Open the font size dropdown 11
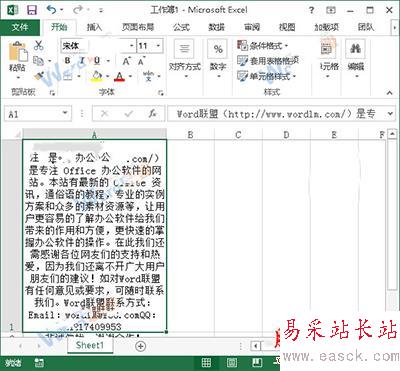400x371 pixels. (158, 45)
